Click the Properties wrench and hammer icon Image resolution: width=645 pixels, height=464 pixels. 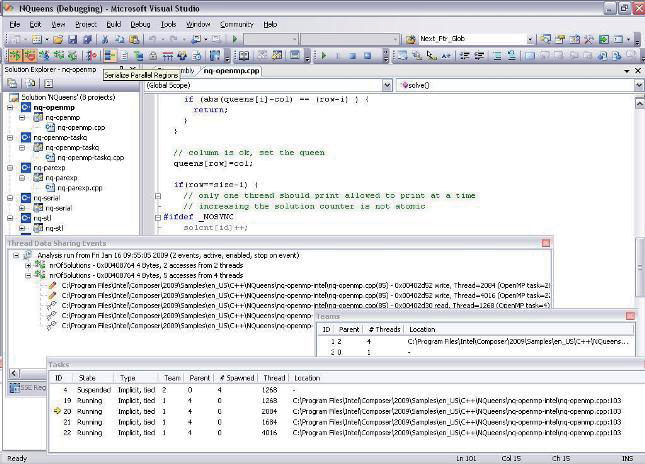[x=589, y=39]
